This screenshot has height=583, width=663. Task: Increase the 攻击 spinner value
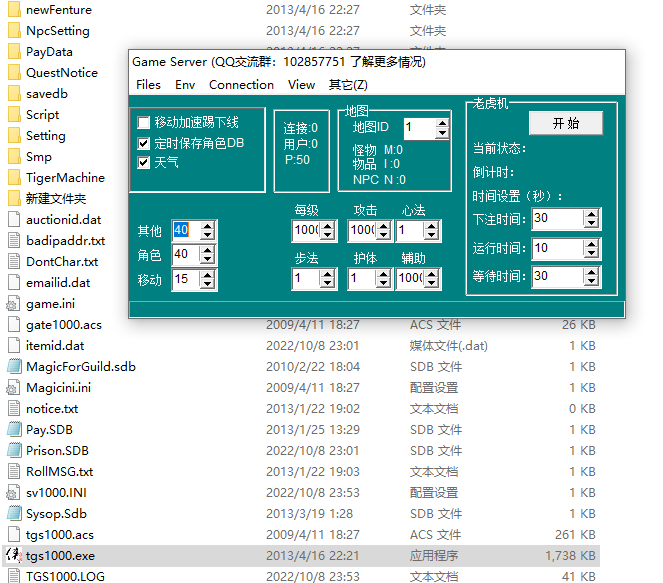coord(384,226)
